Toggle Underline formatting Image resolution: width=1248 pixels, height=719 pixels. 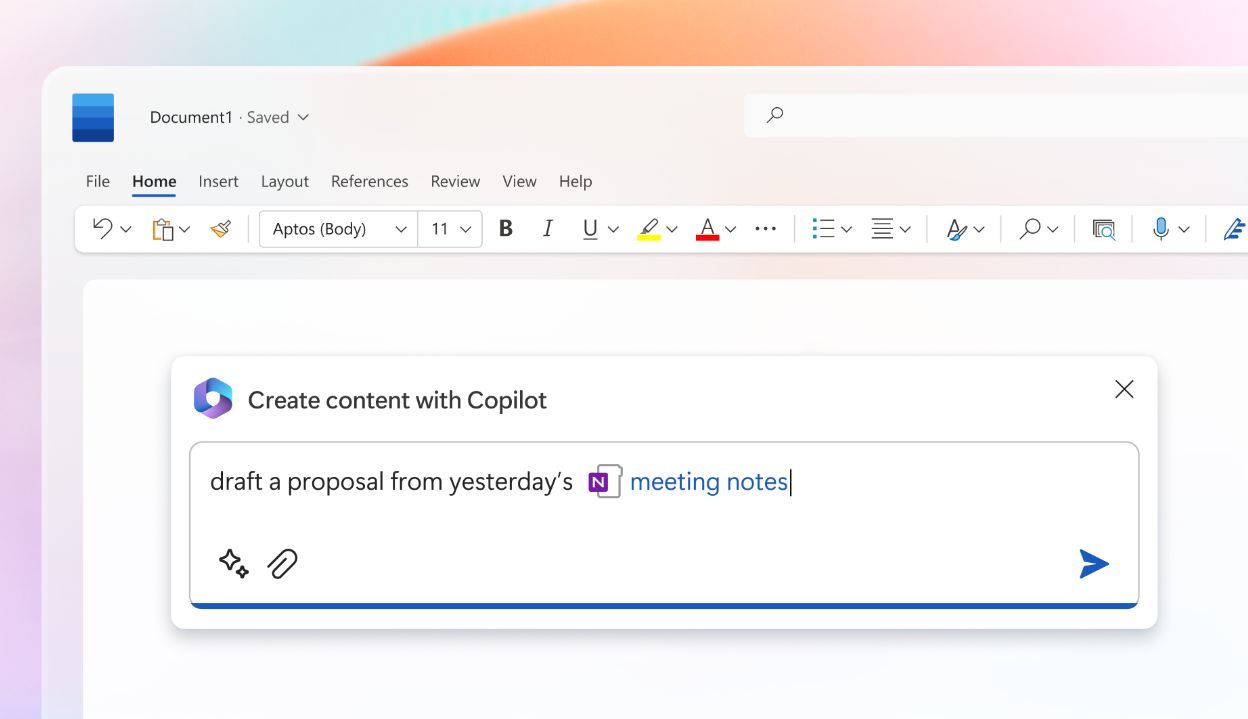[x=590, y=229]
